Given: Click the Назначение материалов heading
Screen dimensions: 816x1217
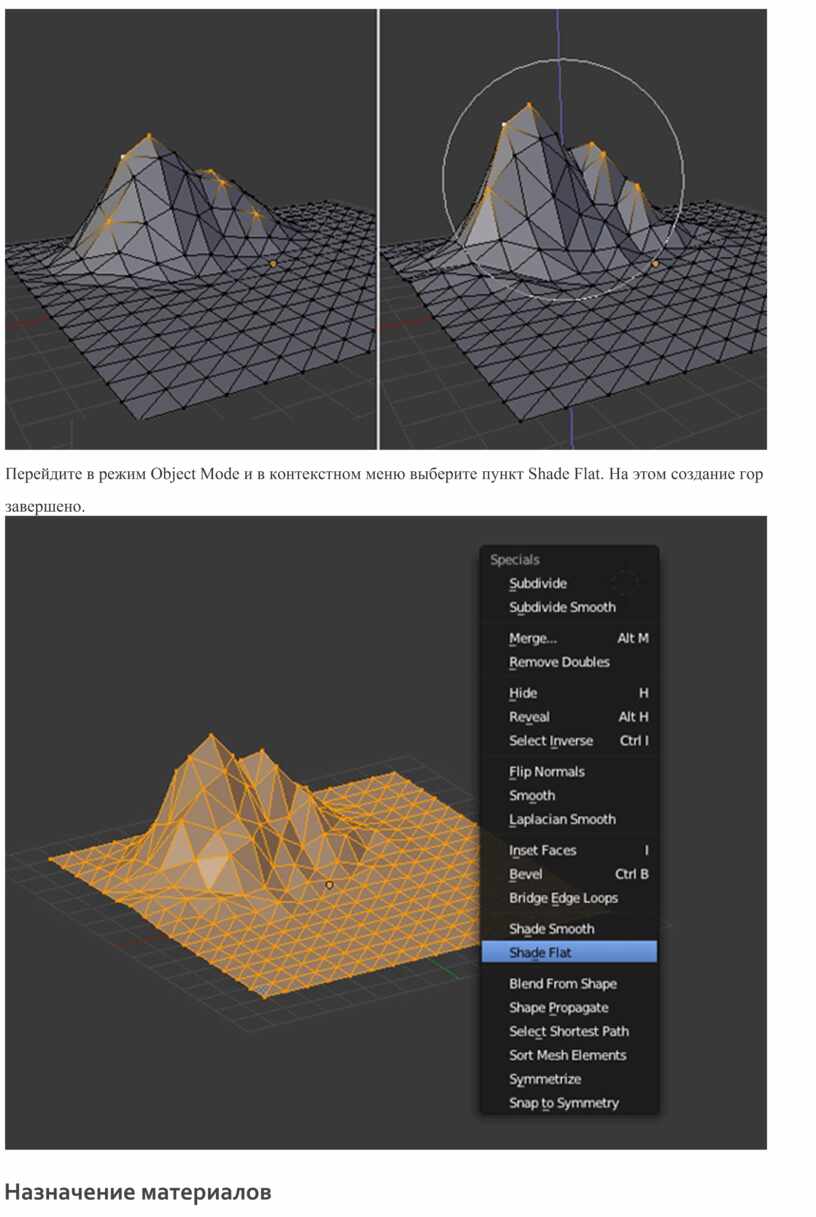Looking at the screenshot, I should pyautogui.click(x=138, y=1193).
